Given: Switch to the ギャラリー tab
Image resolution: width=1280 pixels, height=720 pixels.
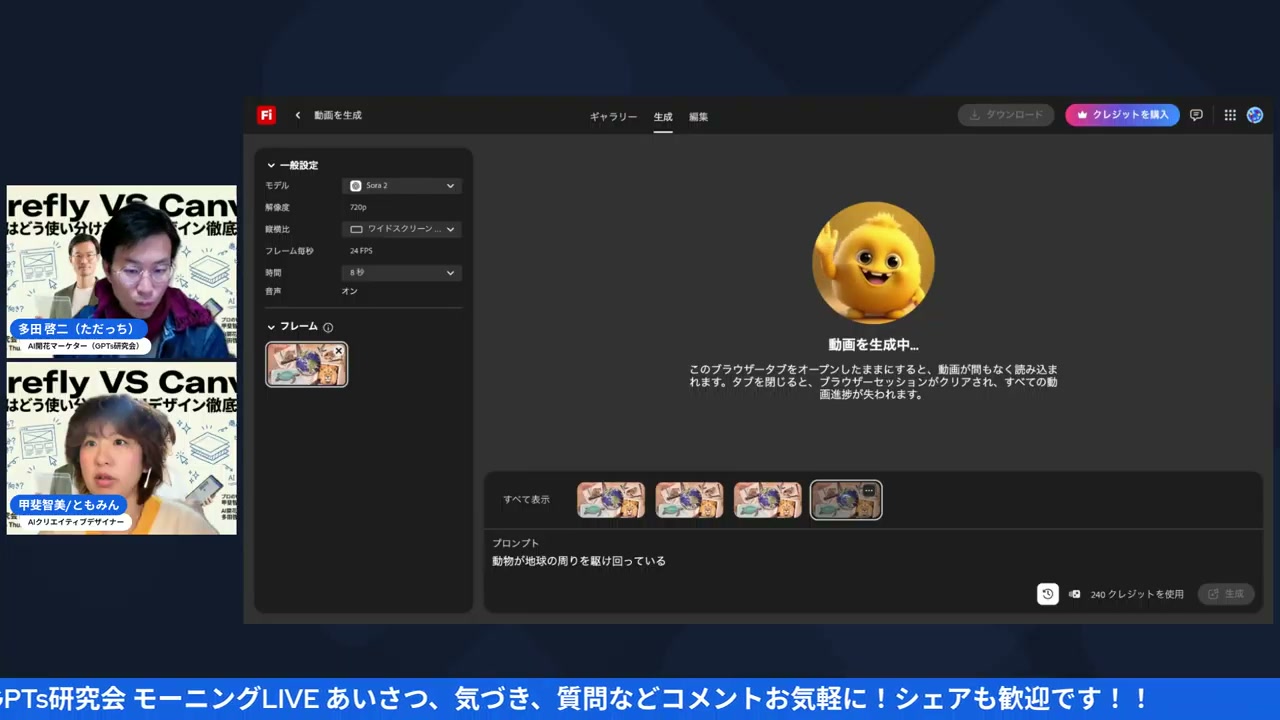Looking at the screenshot, I should (x=613, y=117).
